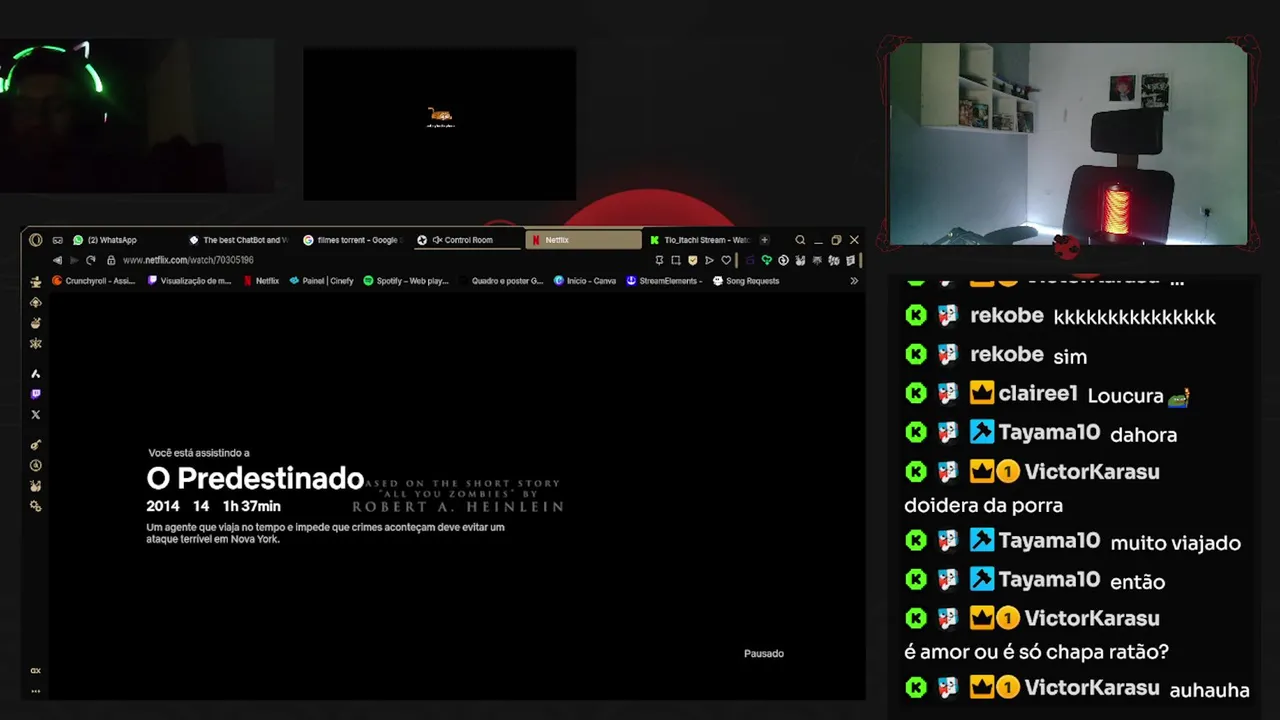Go forward to the next page

[73, 260]
